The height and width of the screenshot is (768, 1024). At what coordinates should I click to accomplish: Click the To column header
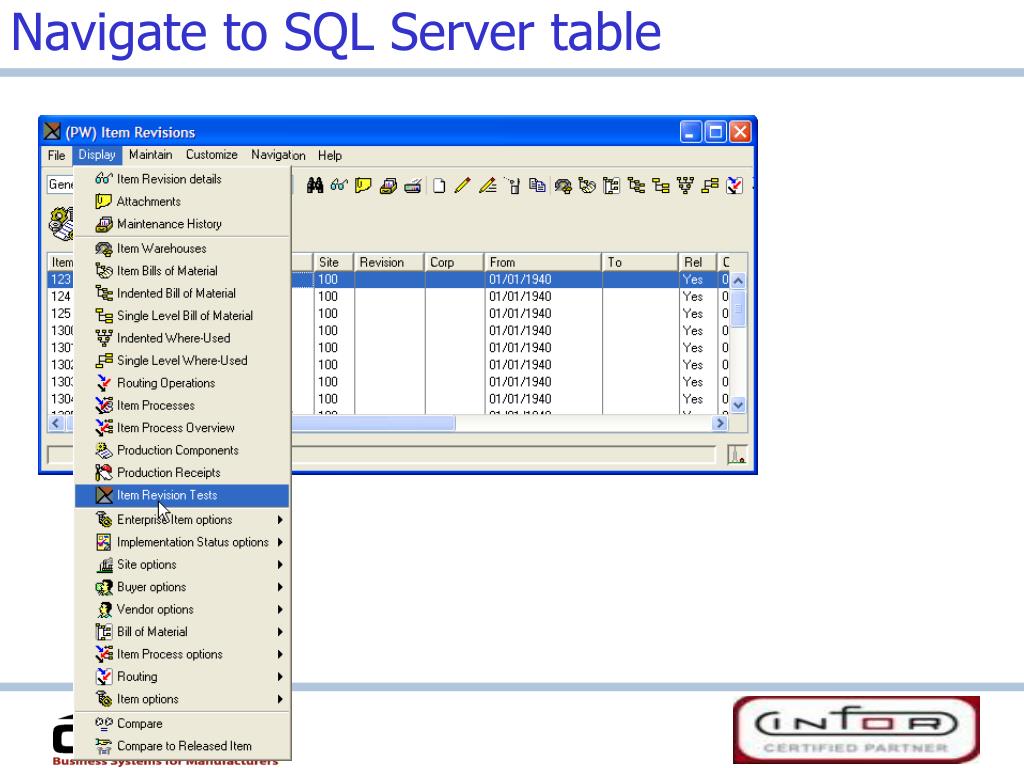(640, 262)
